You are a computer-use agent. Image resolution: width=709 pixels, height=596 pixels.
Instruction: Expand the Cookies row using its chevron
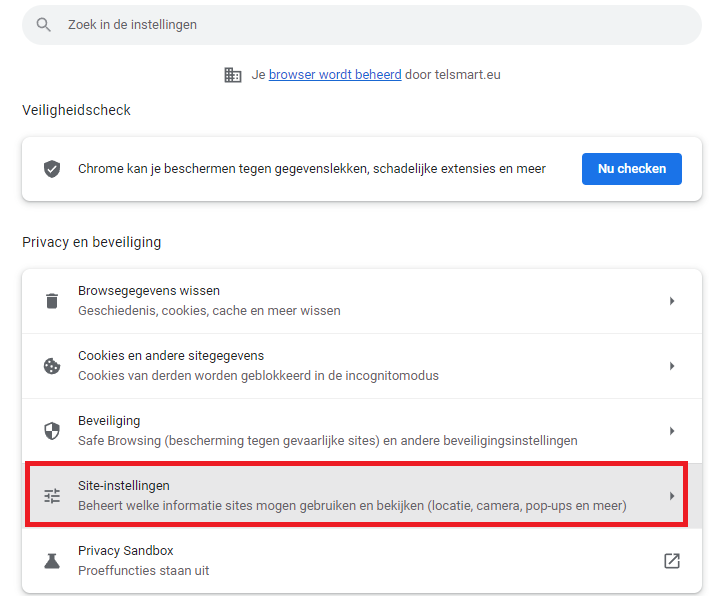tap(672, 366)
